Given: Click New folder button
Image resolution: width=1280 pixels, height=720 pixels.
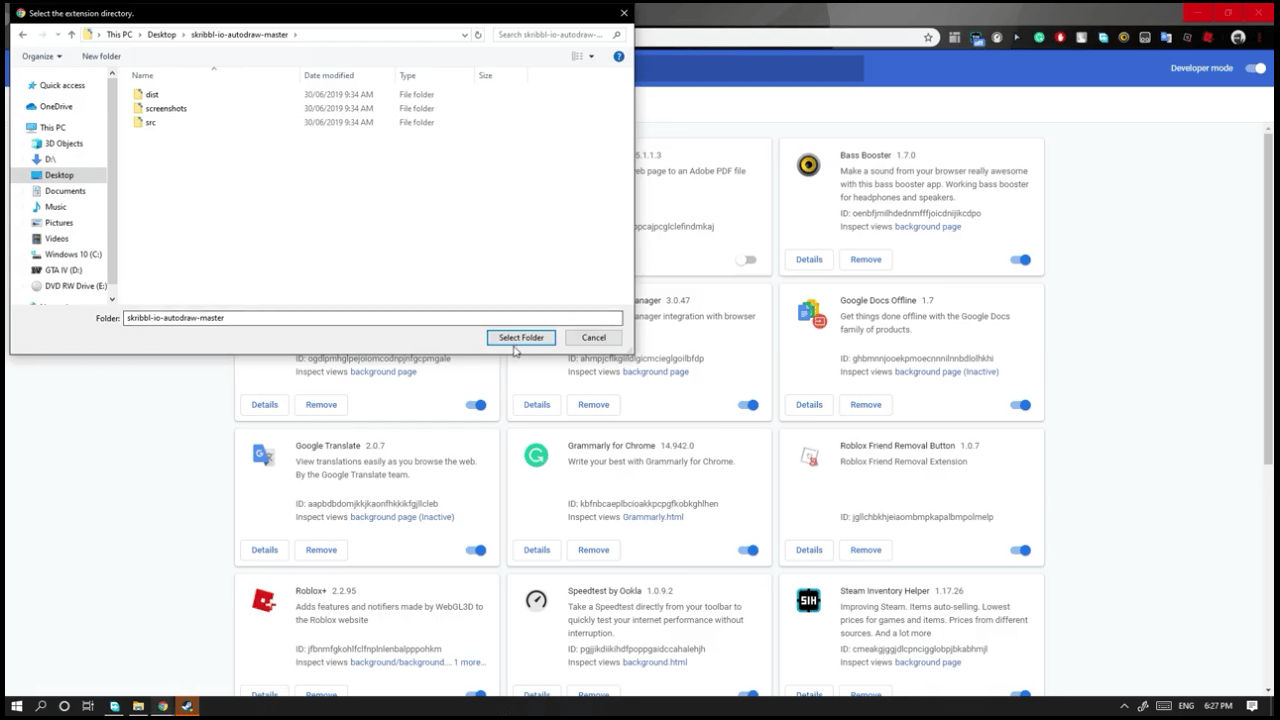Looking at the screenshot, I should pos(101,56).
